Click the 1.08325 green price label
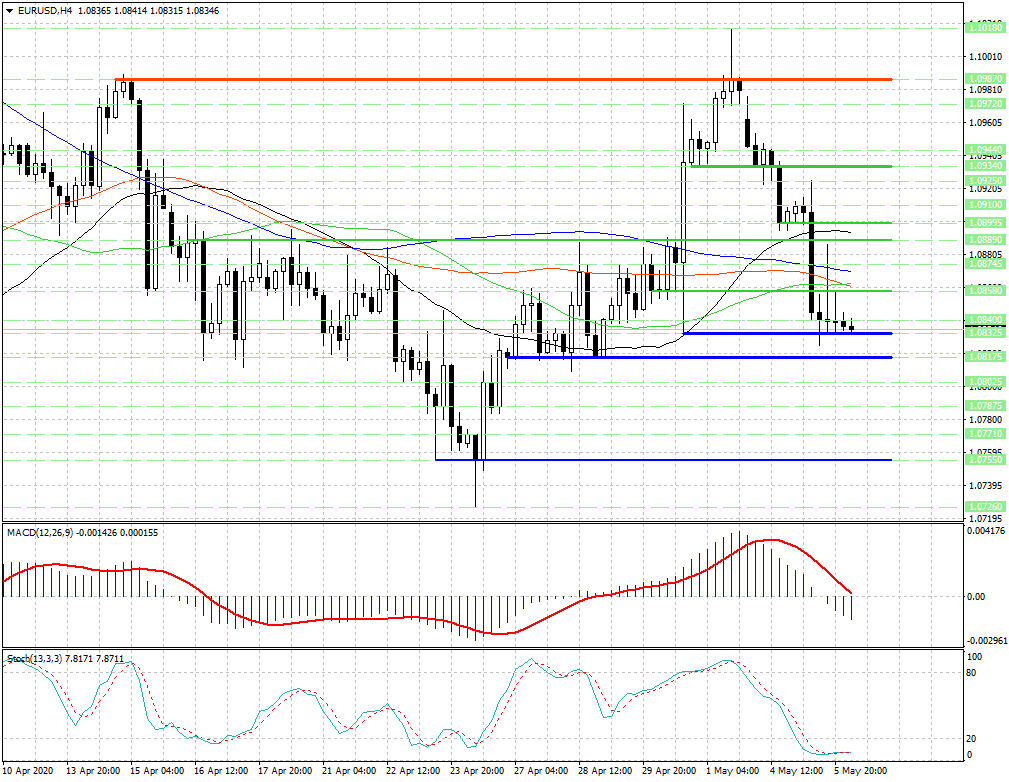 986,333
